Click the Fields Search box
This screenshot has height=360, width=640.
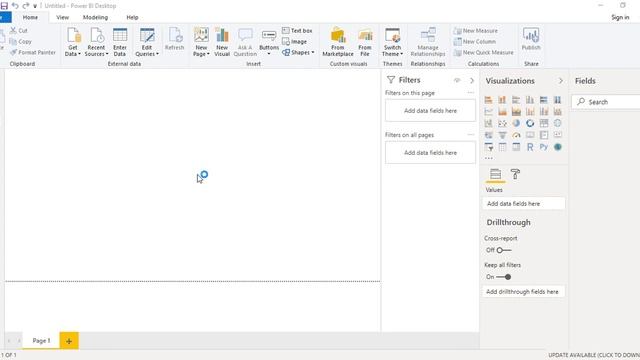[x=606, y=102]
